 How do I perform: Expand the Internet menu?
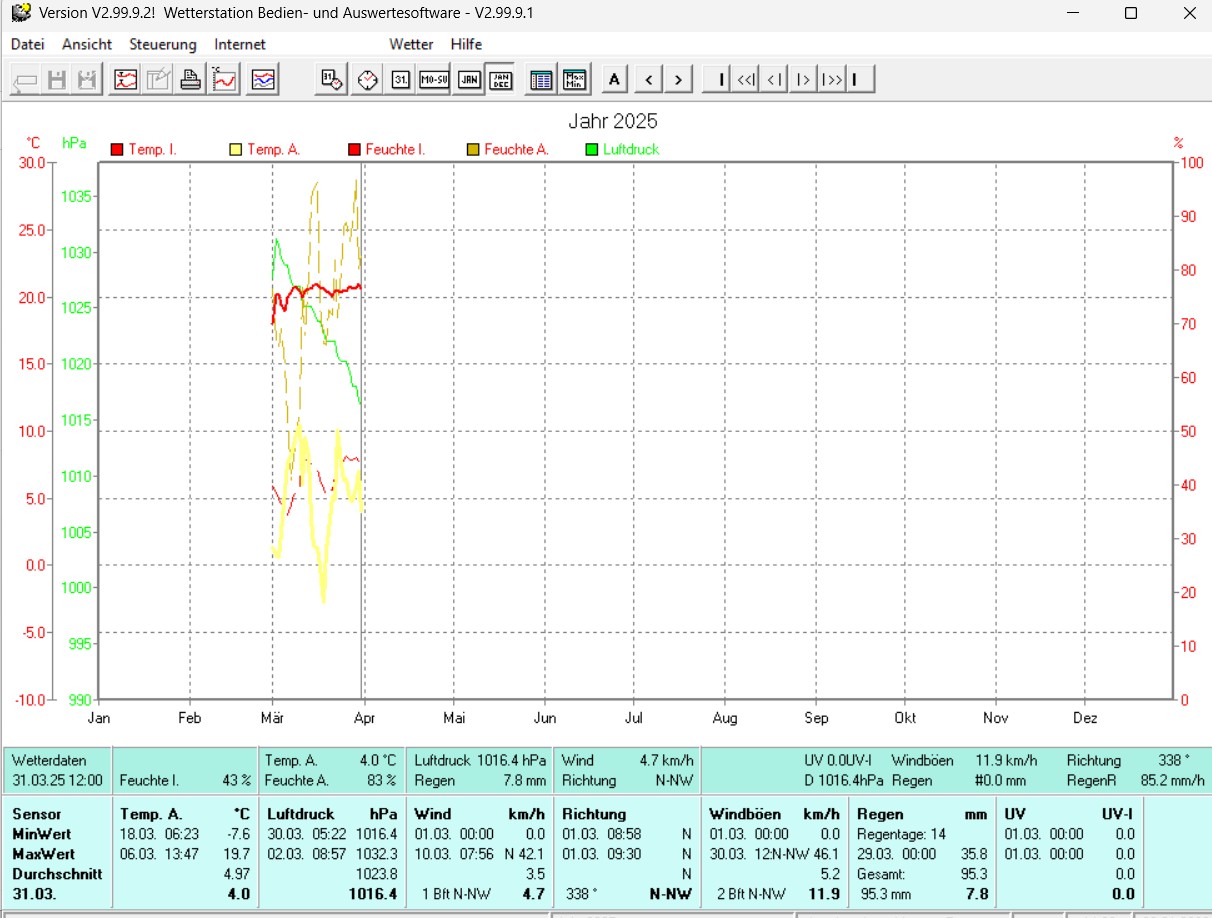pos(240,44)
